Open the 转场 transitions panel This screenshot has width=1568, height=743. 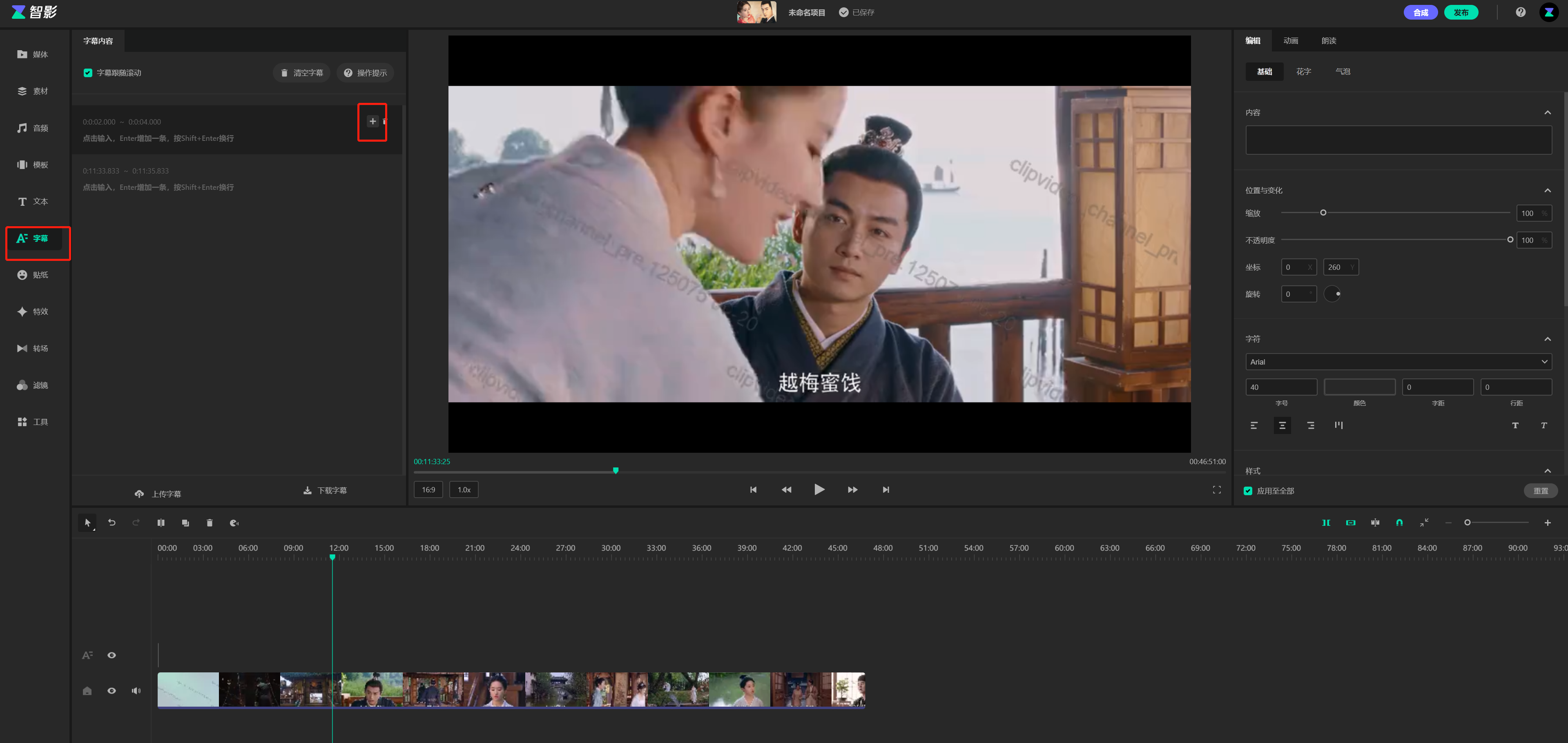33,348
